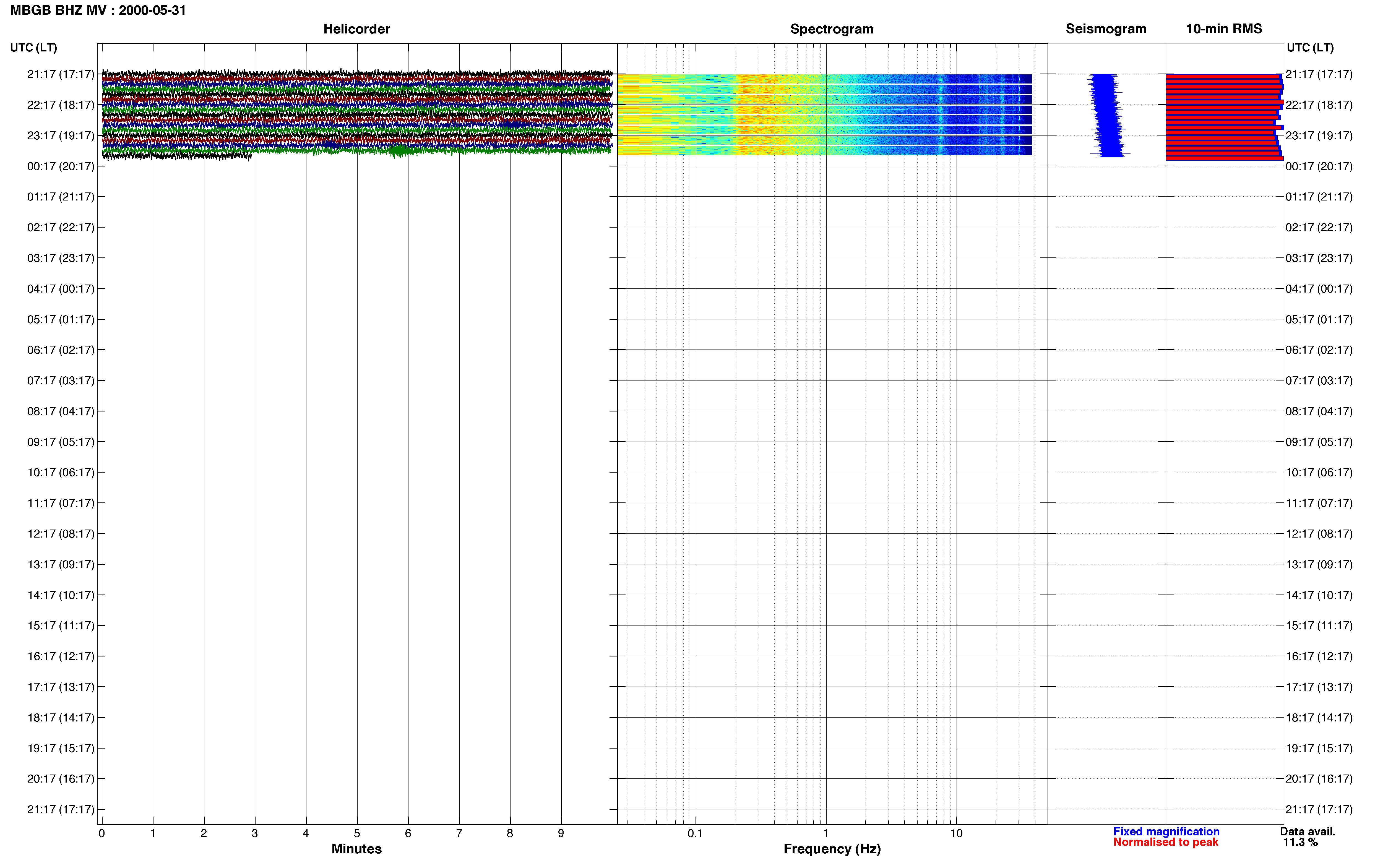Click left time label '01:17 (21:17)'
The width and height of the screenshot is (1388, 868).
[x=60, y=197]
